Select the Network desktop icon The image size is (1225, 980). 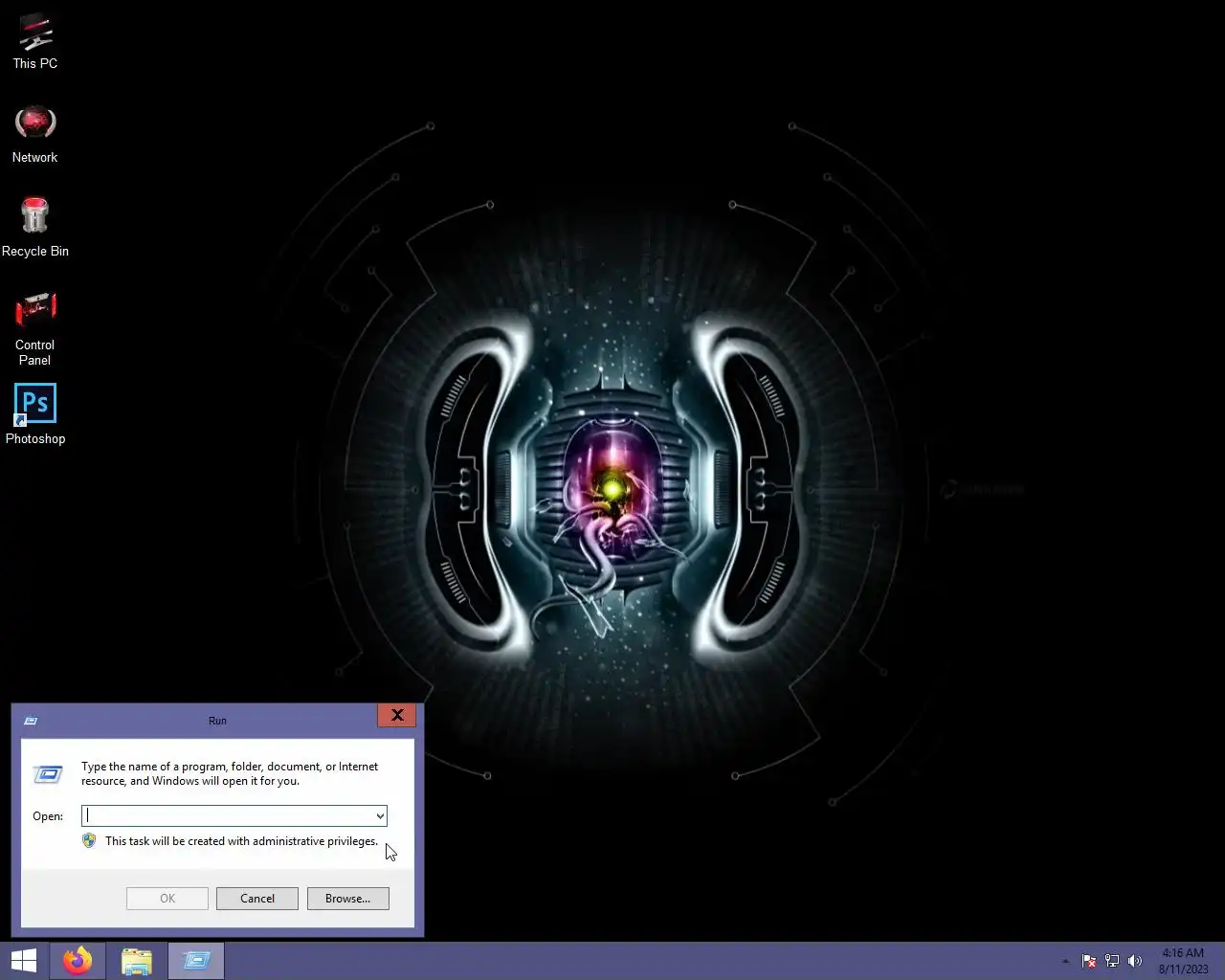(34, 135)
